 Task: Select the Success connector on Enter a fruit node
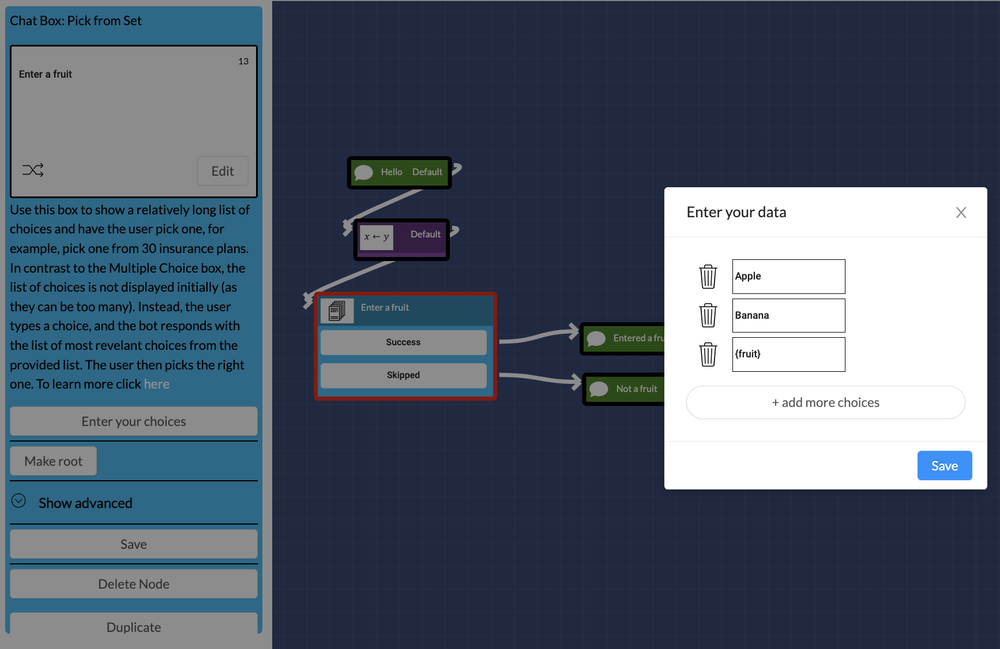coord(403,342)
